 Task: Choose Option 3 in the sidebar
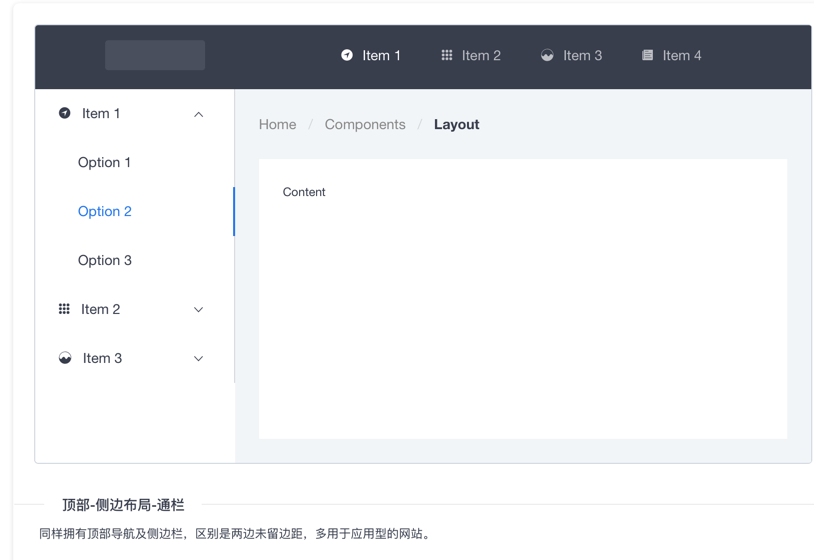(105, 260)
